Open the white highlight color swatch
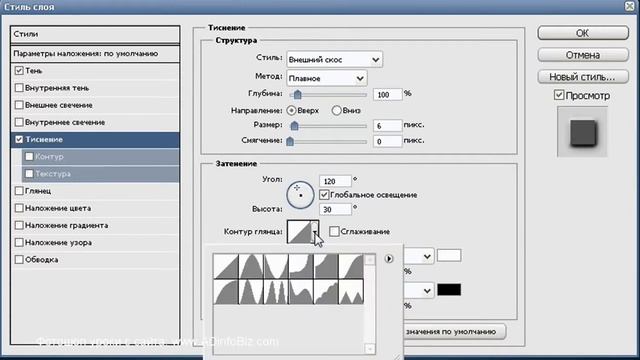 point(449,256)
